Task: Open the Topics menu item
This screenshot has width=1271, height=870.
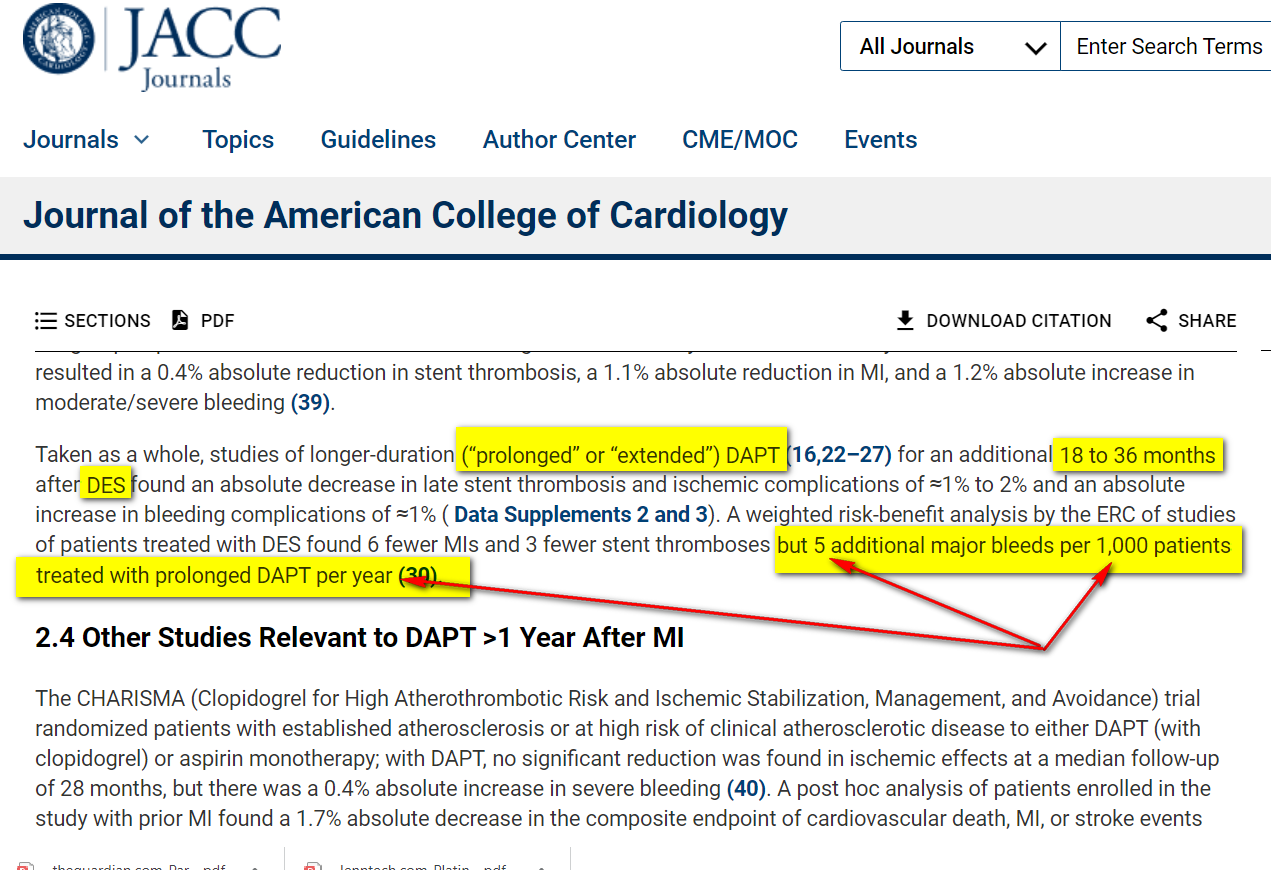Action: (x=238, y=140)
